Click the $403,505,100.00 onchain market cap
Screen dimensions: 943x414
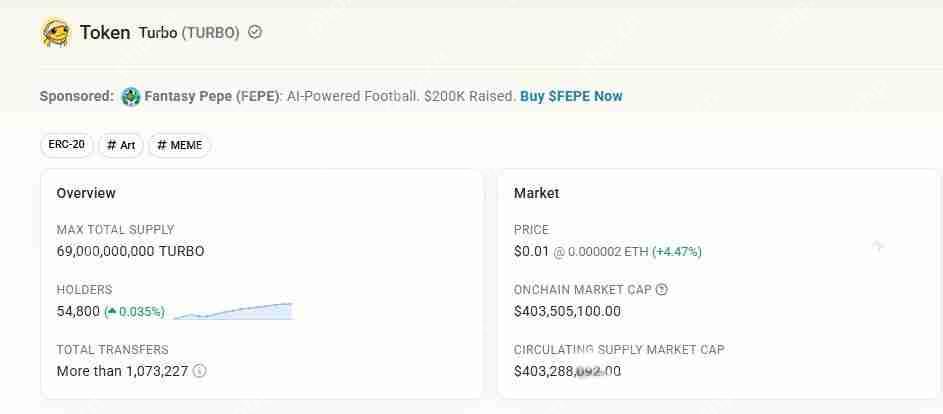coord(567,311)
